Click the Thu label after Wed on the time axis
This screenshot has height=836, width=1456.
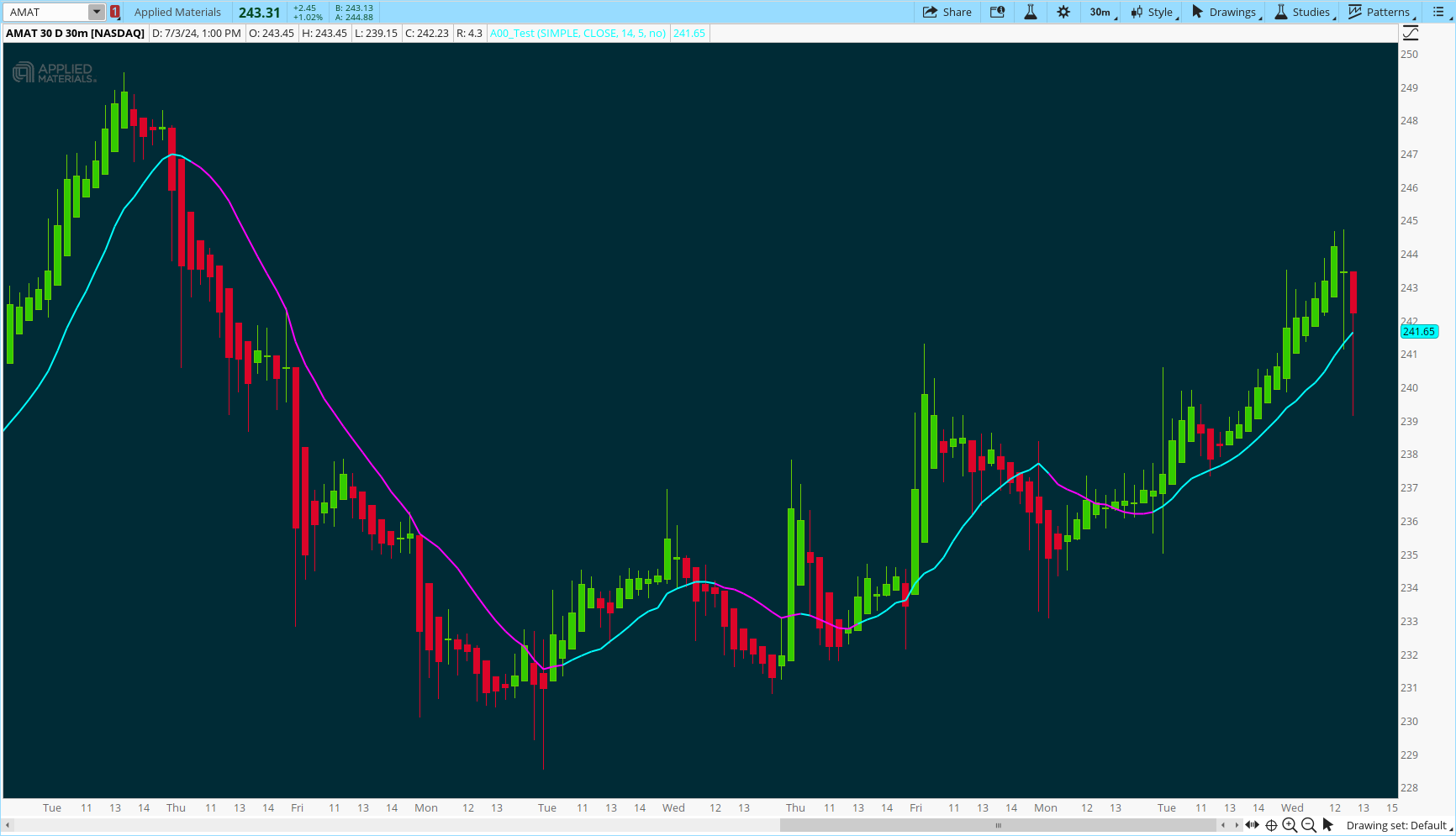[795, 807]
